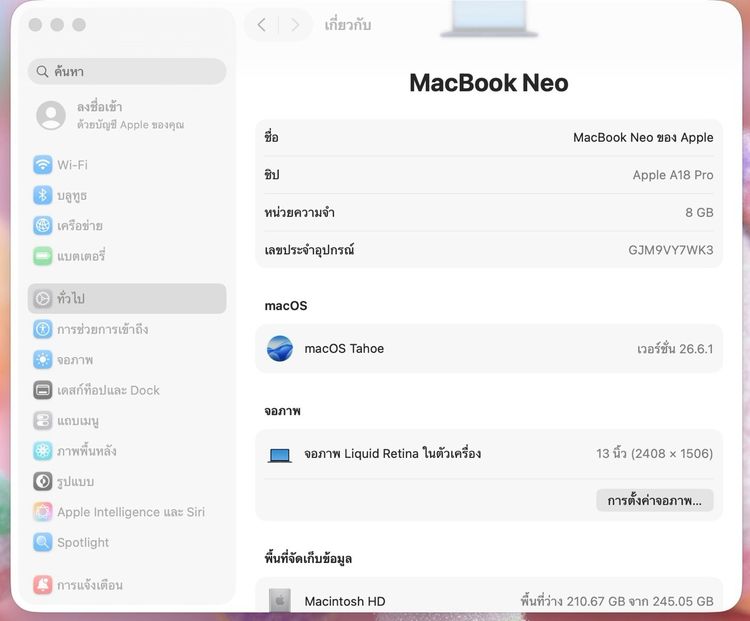Click the display size 13 นิ้ว (2408 × 1506)
Screen dimensions: 750x621
tap(654, 454)
